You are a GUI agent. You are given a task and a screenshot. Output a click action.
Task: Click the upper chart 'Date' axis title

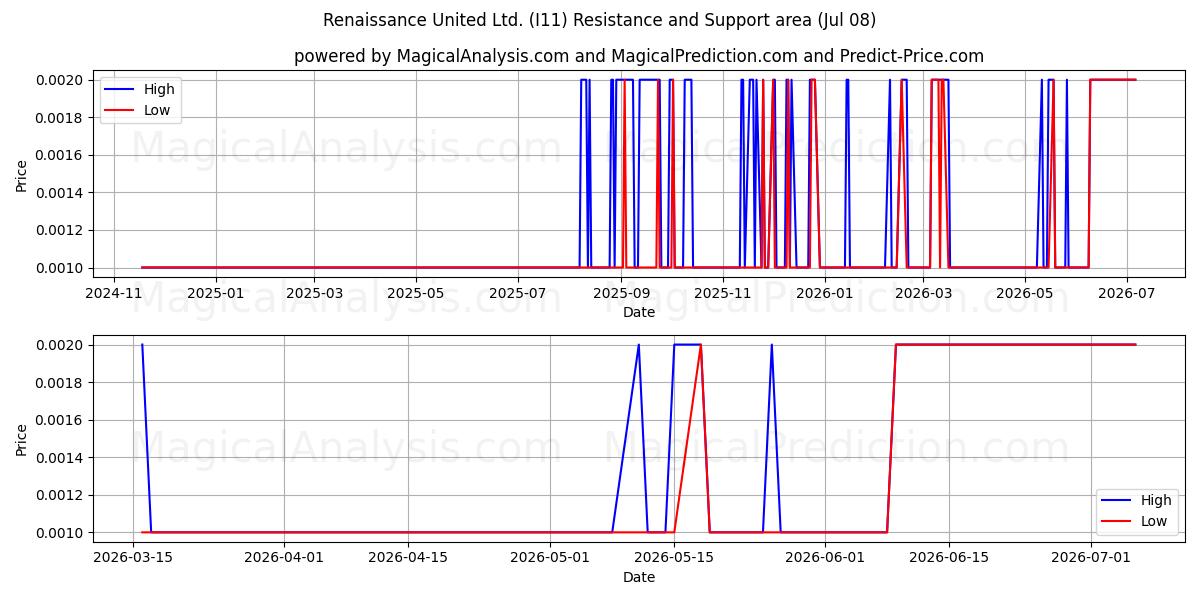coord(639,312)
